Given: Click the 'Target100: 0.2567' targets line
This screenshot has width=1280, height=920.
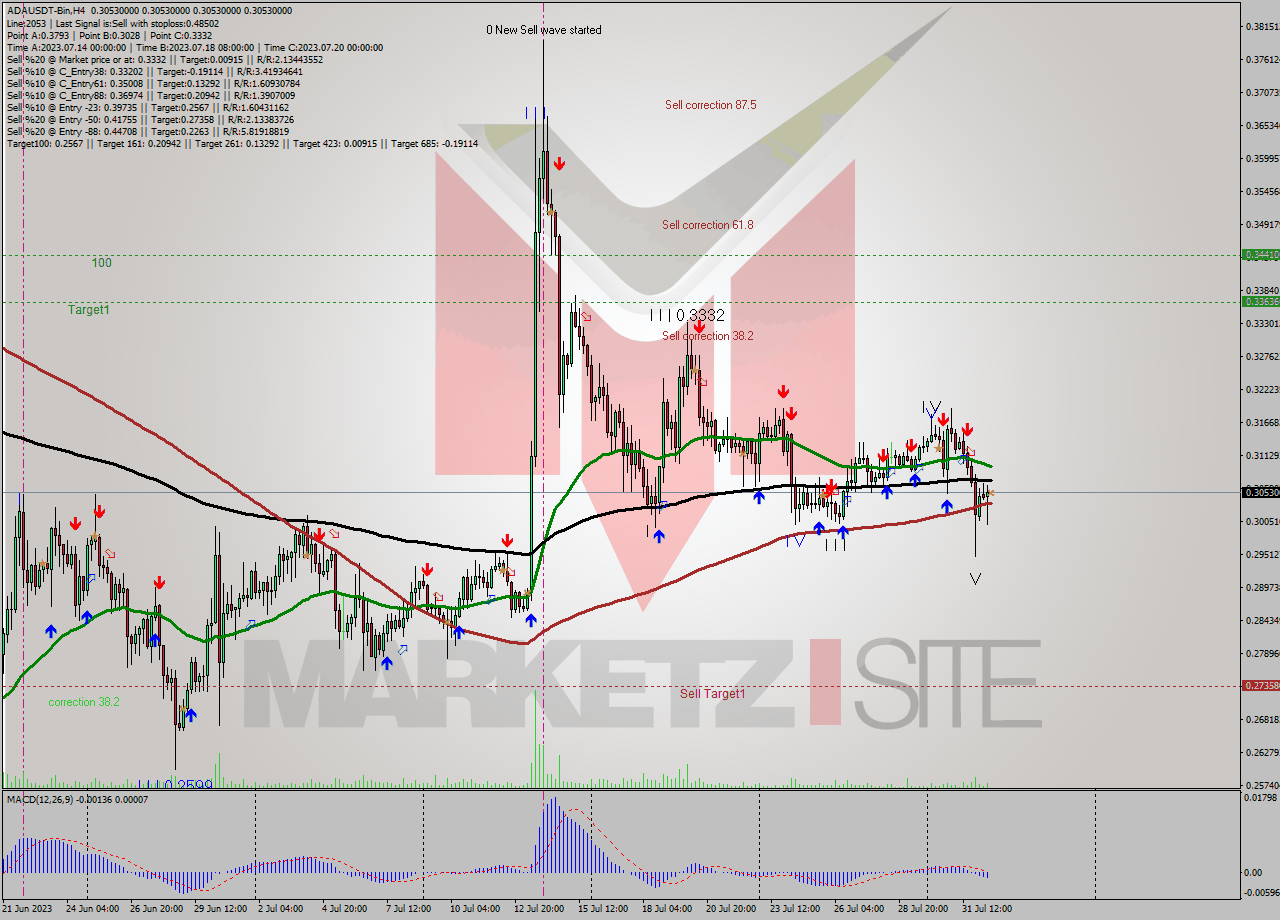Looking at the screenshot, I should coord(242,143).
